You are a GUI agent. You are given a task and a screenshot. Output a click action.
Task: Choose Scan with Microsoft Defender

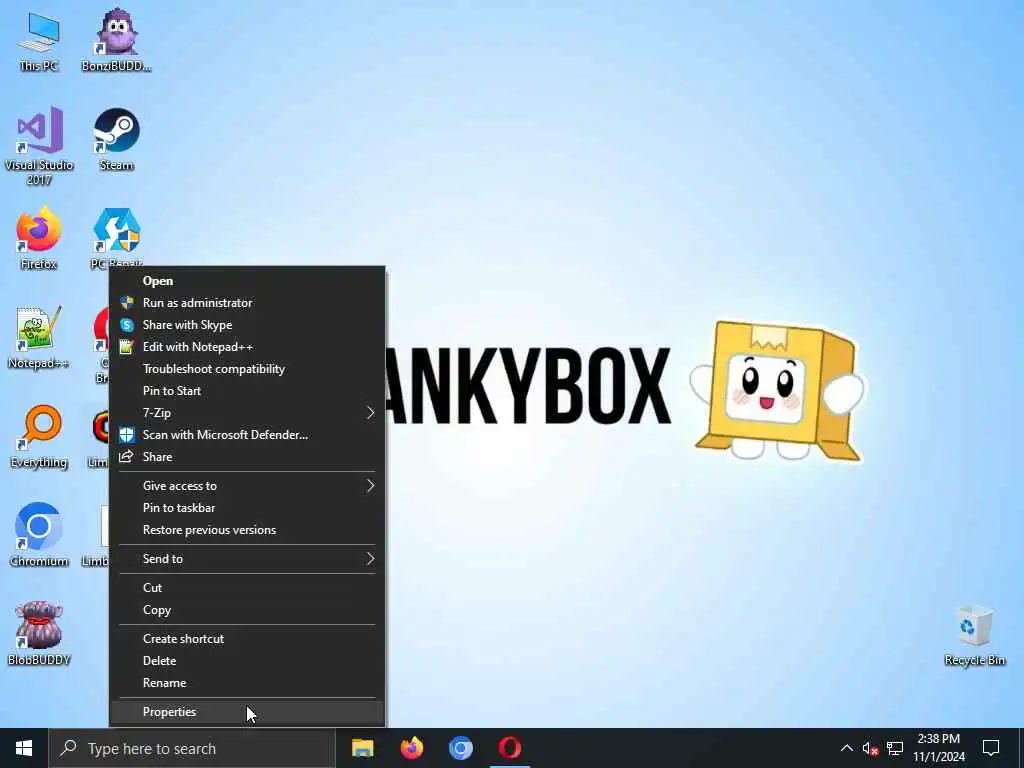pyautogui.click(x=248, y=435)
